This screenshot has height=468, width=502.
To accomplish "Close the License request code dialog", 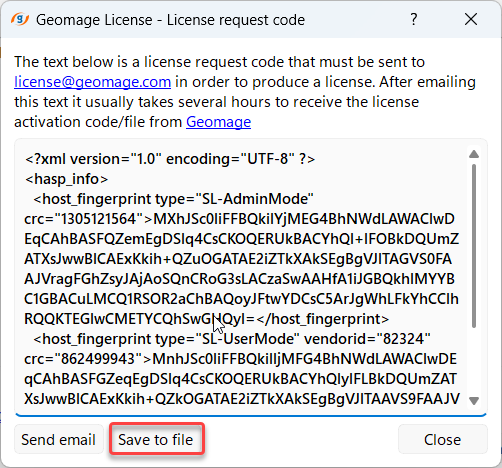I will pyautogui.click(x=471, y=19).
